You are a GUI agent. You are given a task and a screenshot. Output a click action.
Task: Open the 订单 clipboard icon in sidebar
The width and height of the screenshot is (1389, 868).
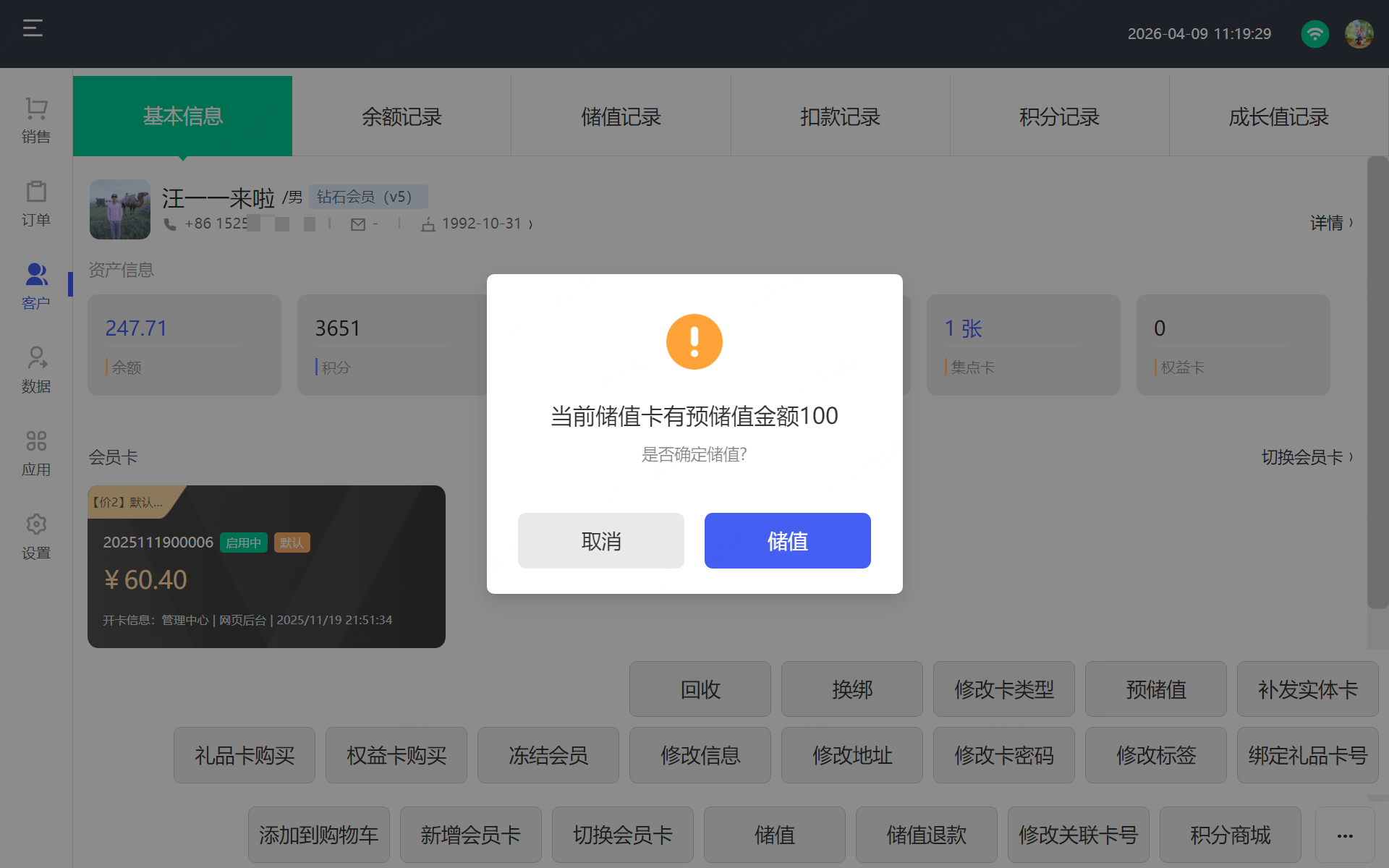[36, 192]
